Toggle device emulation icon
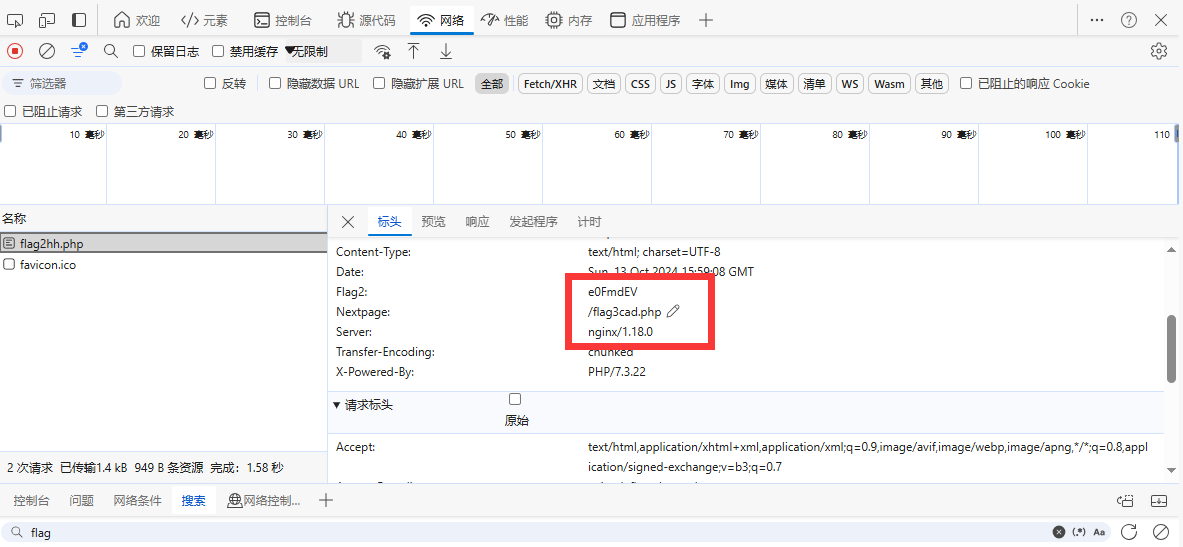 pyautogui.click(x=48, y=20)
